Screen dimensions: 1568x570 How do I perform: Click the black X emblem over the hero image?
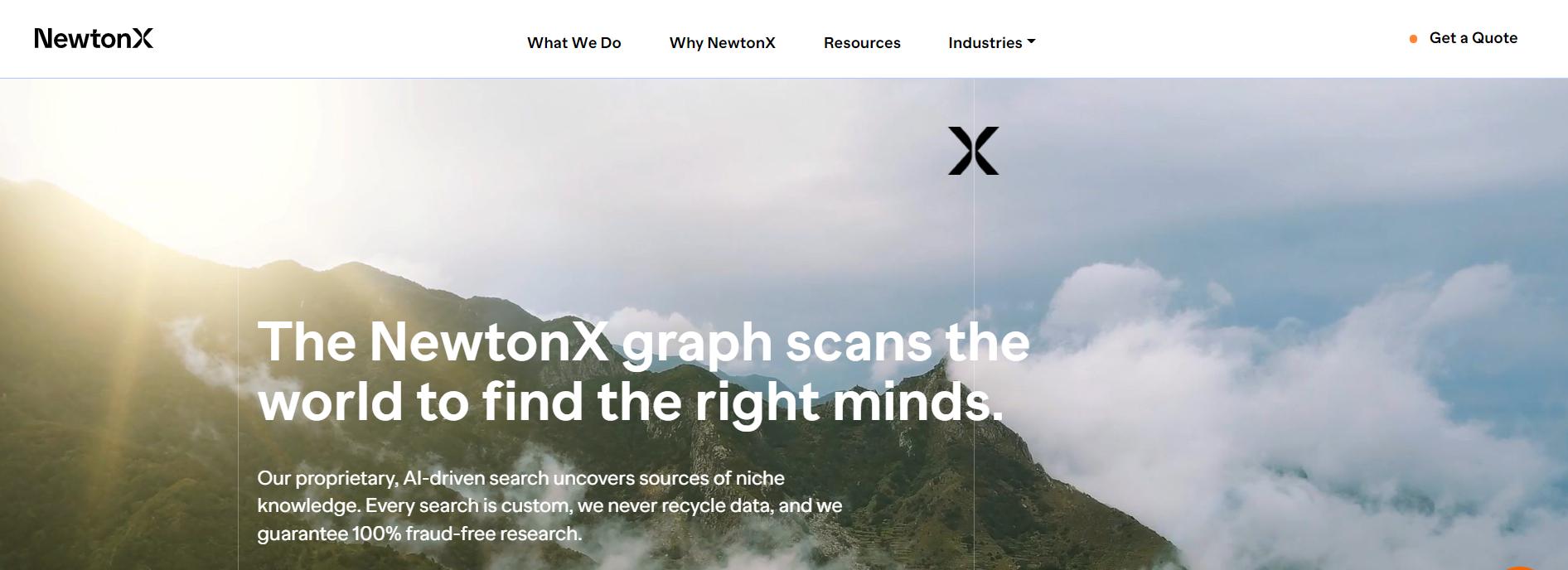(x=974, y=151)
